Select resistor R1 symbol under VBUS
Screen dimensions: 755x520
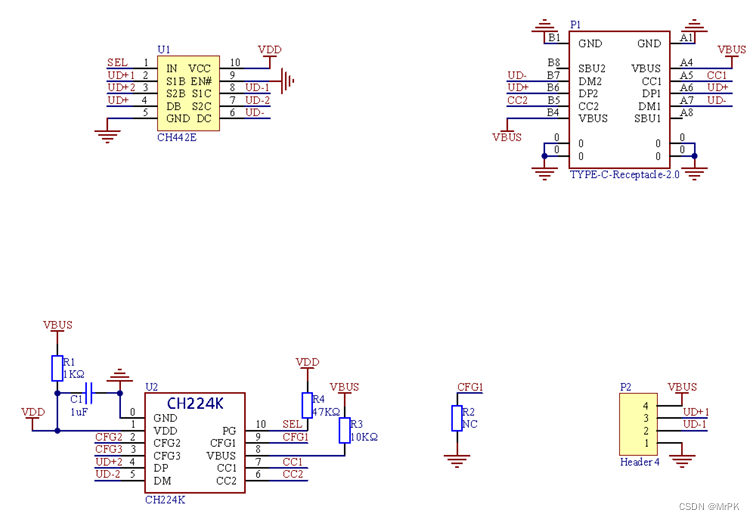tap(57, 368)
